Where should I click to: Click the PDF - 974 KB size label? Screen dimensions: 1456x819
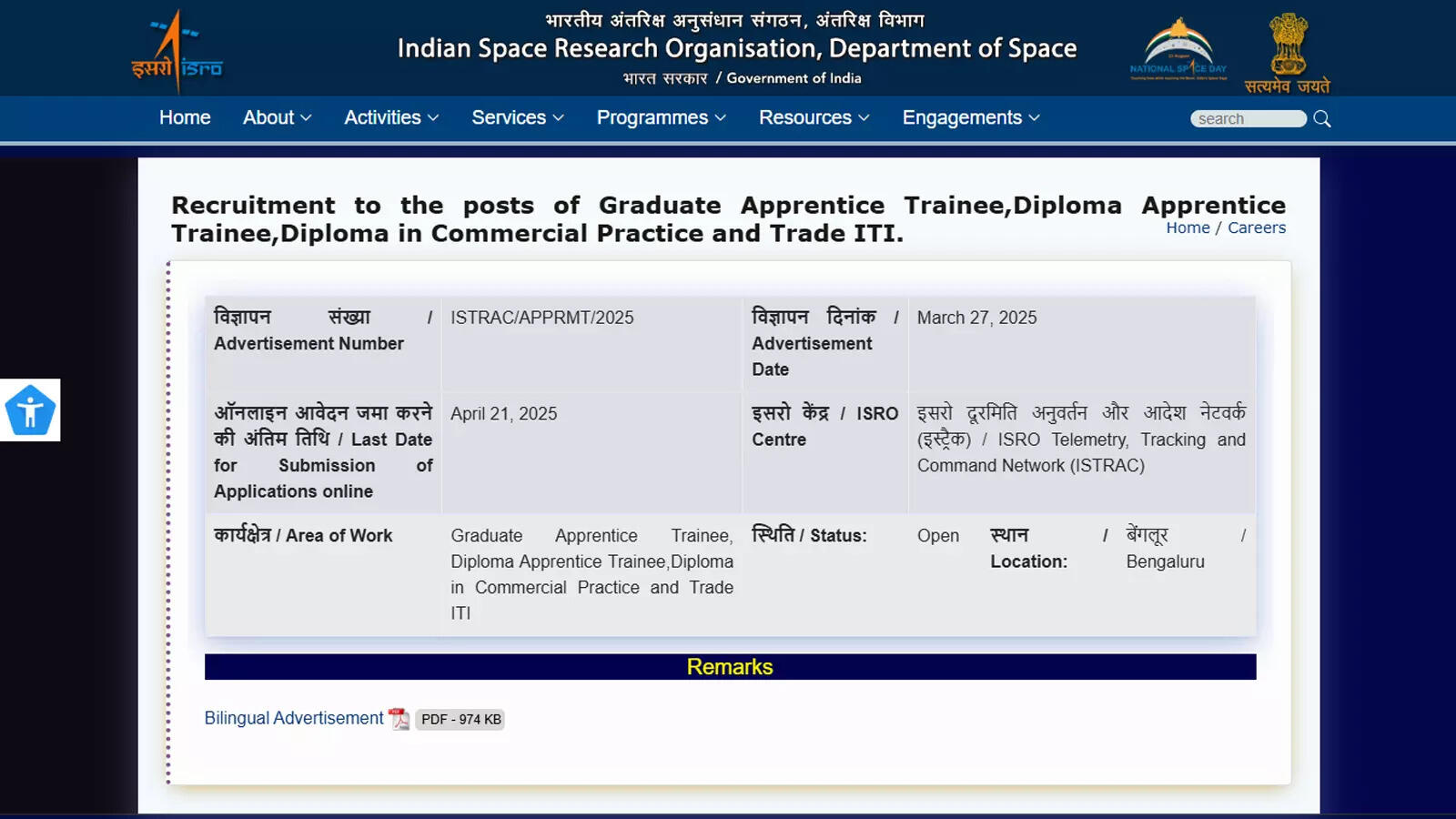point(460,719)
